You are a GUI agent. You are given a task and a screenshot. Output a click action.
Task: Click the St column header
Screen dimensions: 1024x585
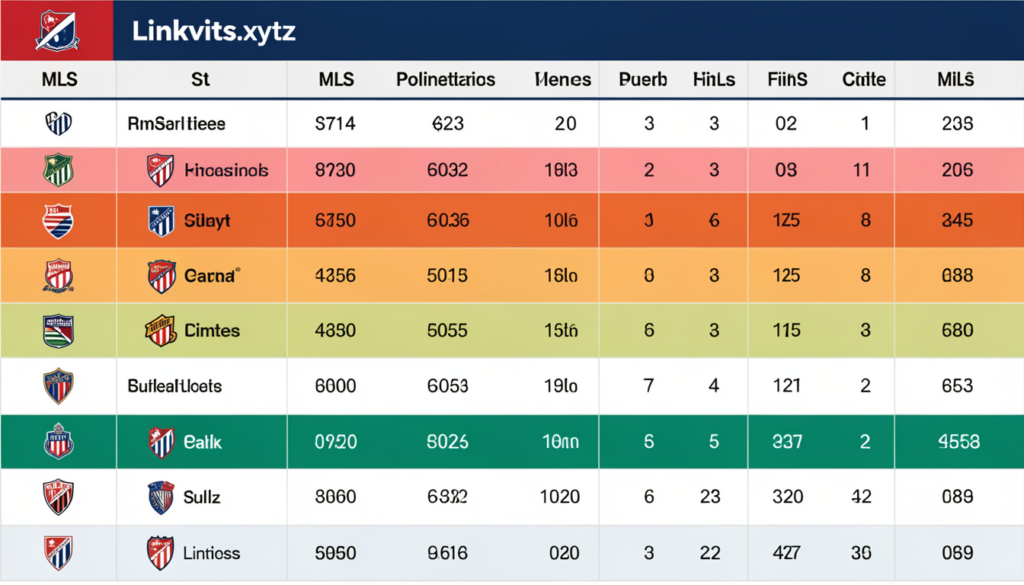pyautogui.click(x=199, y=79)
